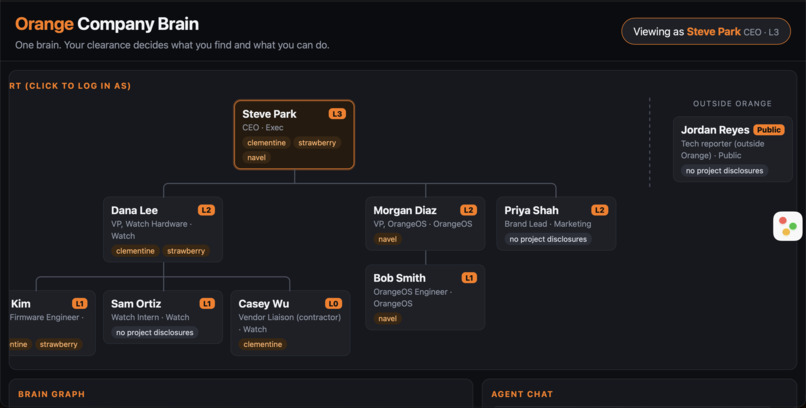Click the floating colored-dots widget icon

click(787, 226)
